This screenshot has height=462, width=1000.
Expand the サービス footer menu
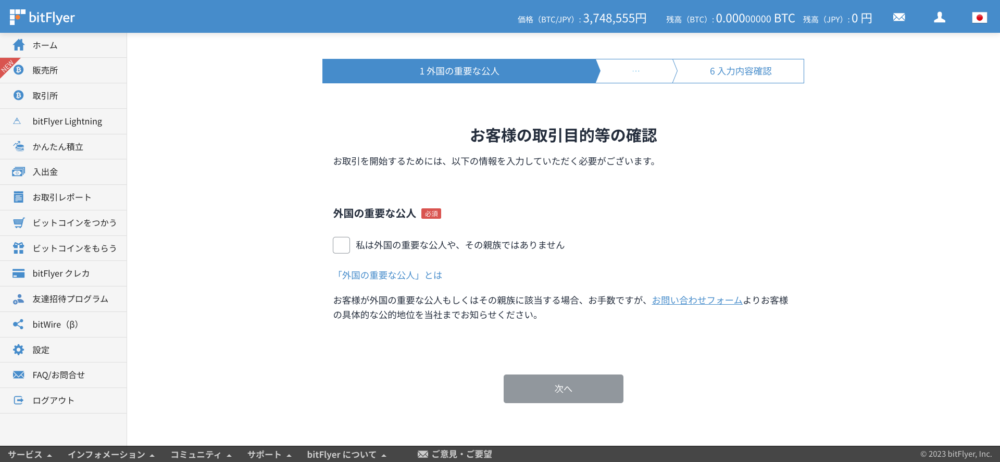point(30,454)
